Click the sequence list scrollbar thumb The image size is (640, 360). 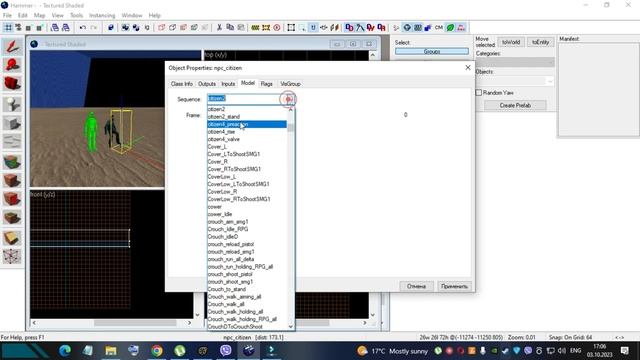[291, 128]
